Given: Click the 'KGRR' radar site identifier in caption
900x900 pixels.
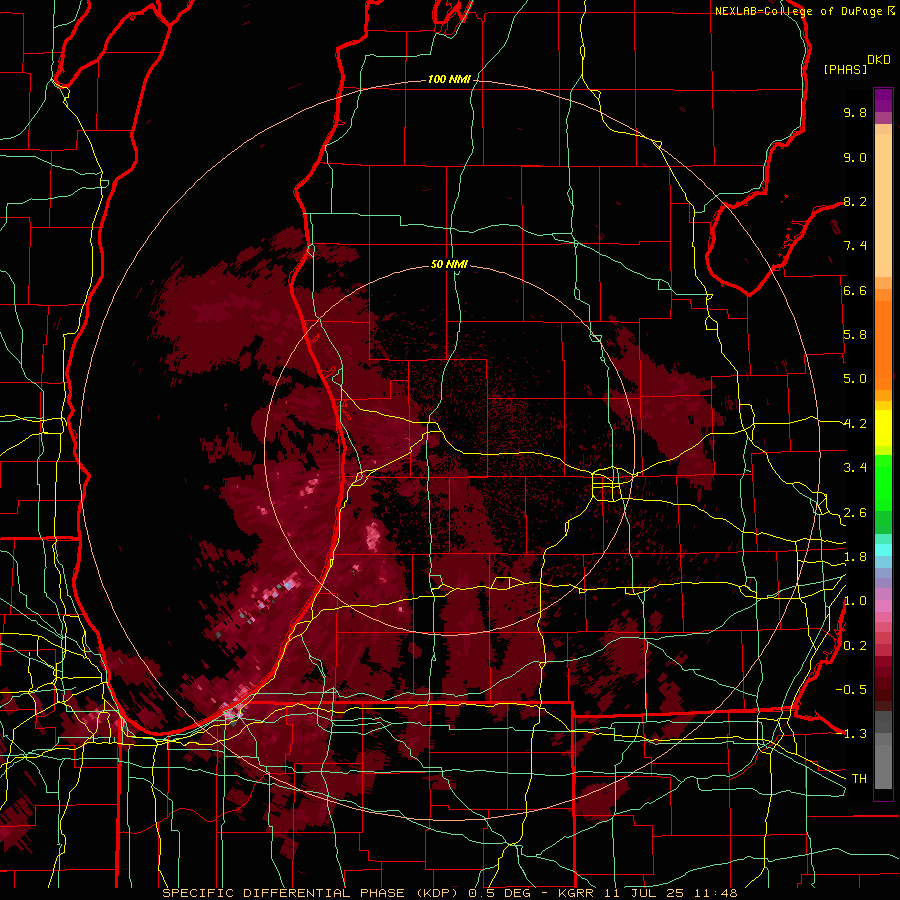Looking at the screenshot, I should 577,893.
